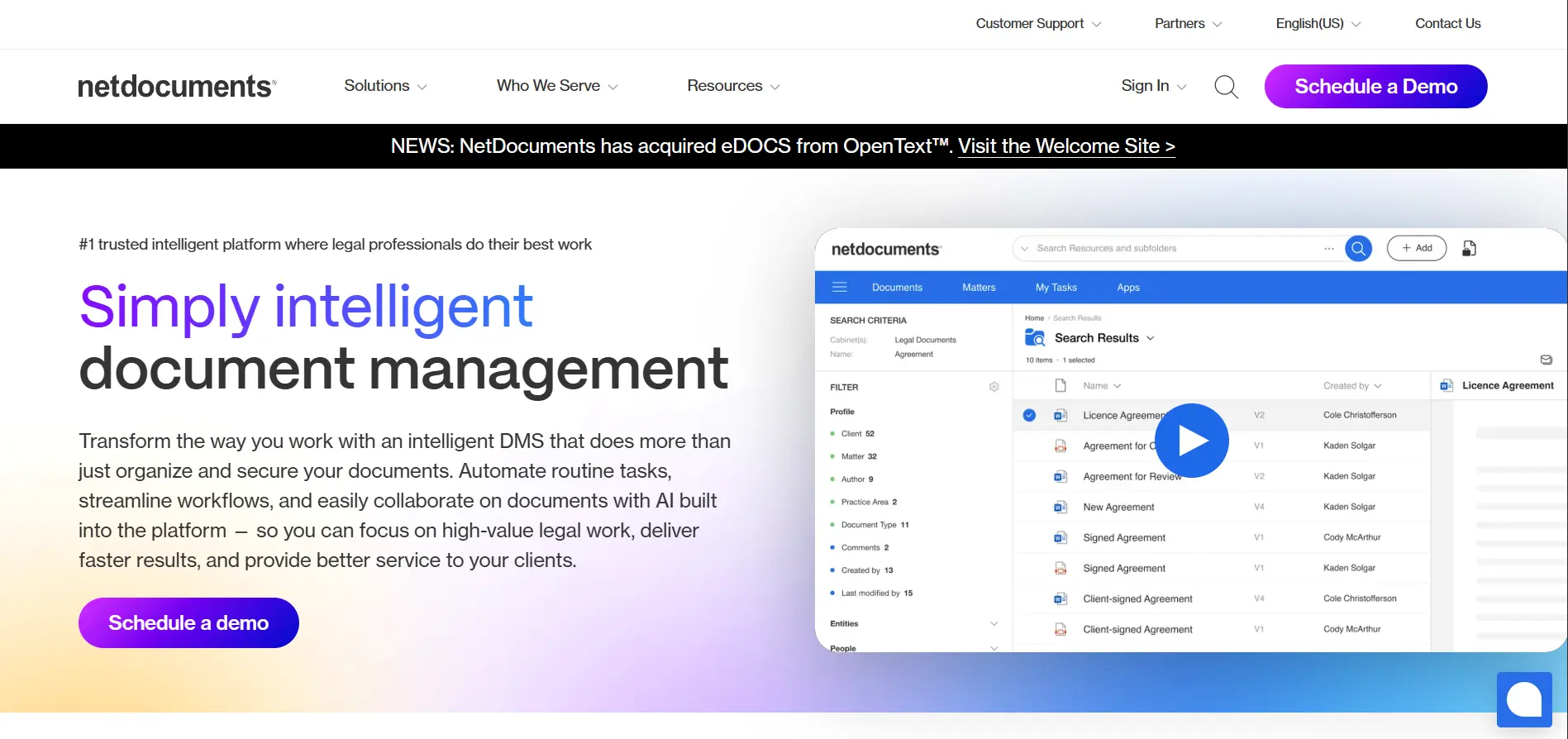
Task: Switch to the Apps tab
Action: (1128, 287)
